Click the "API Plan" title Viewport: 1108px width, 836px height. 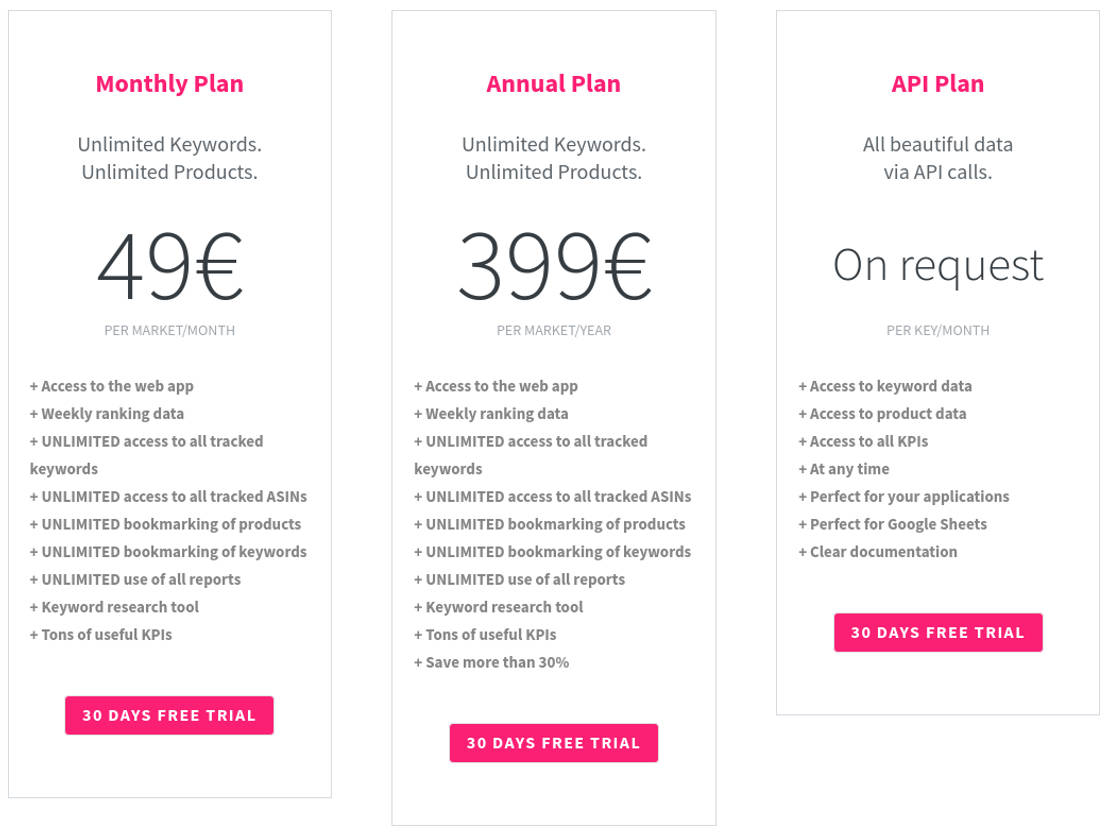(937, 84)
